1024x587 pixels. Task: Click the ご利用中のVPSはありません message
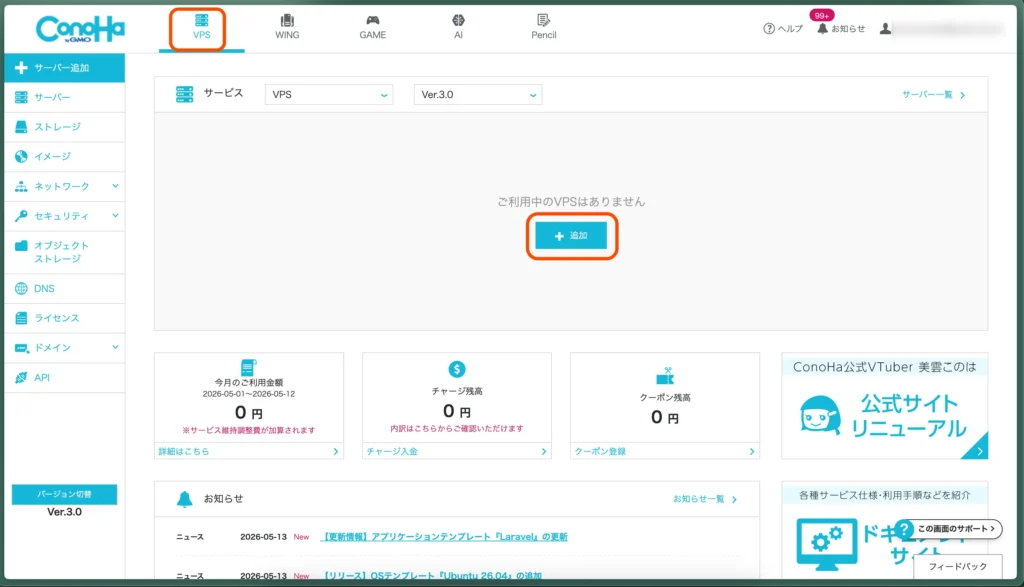571,202
